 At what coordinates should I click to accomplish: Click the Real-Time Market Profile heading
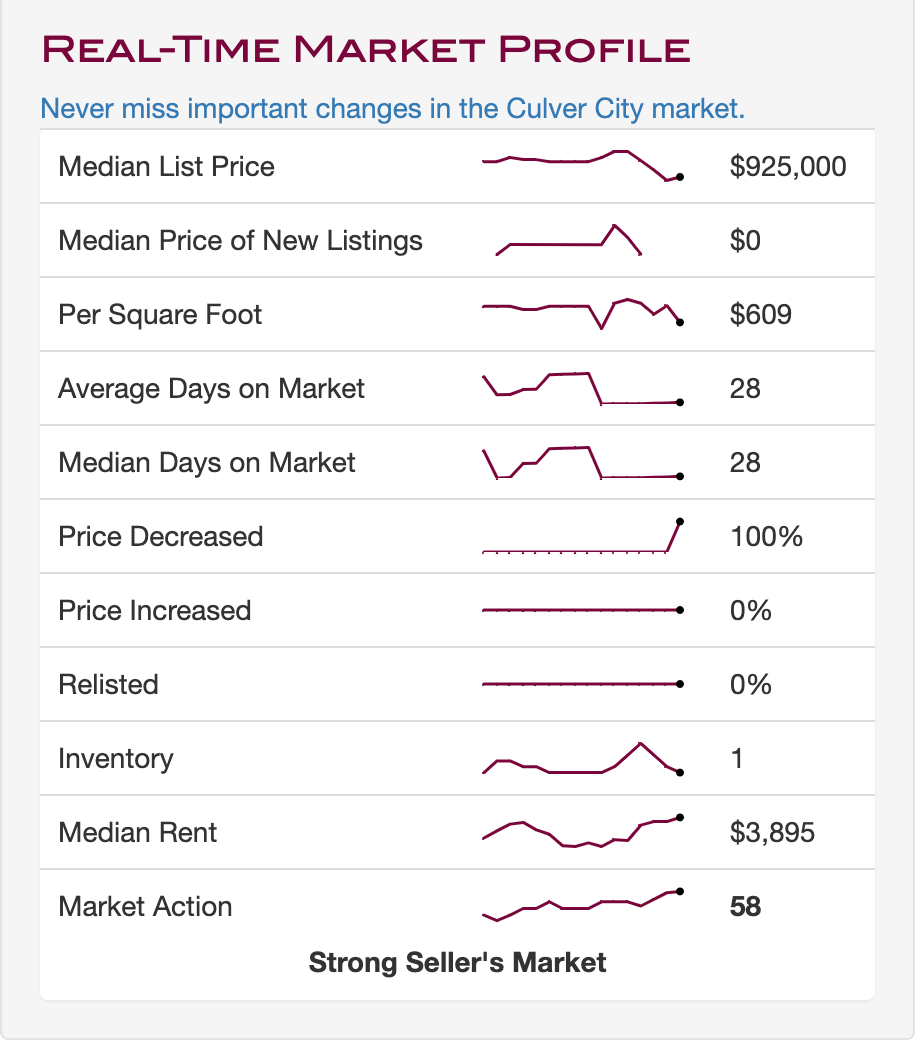pos(365,48)
